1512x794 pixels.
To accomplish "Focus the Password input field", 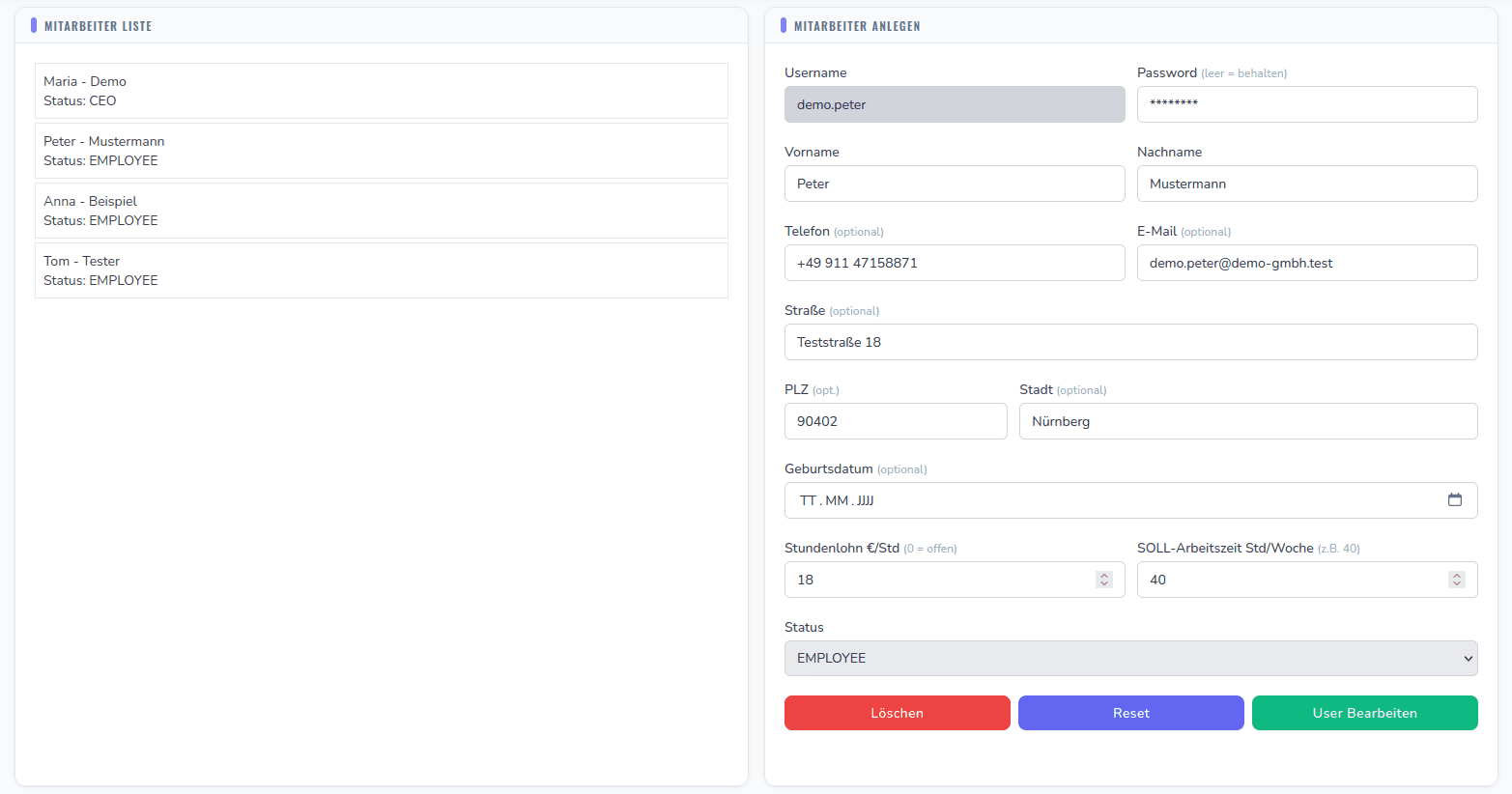I will click(x=1306, y=104).
